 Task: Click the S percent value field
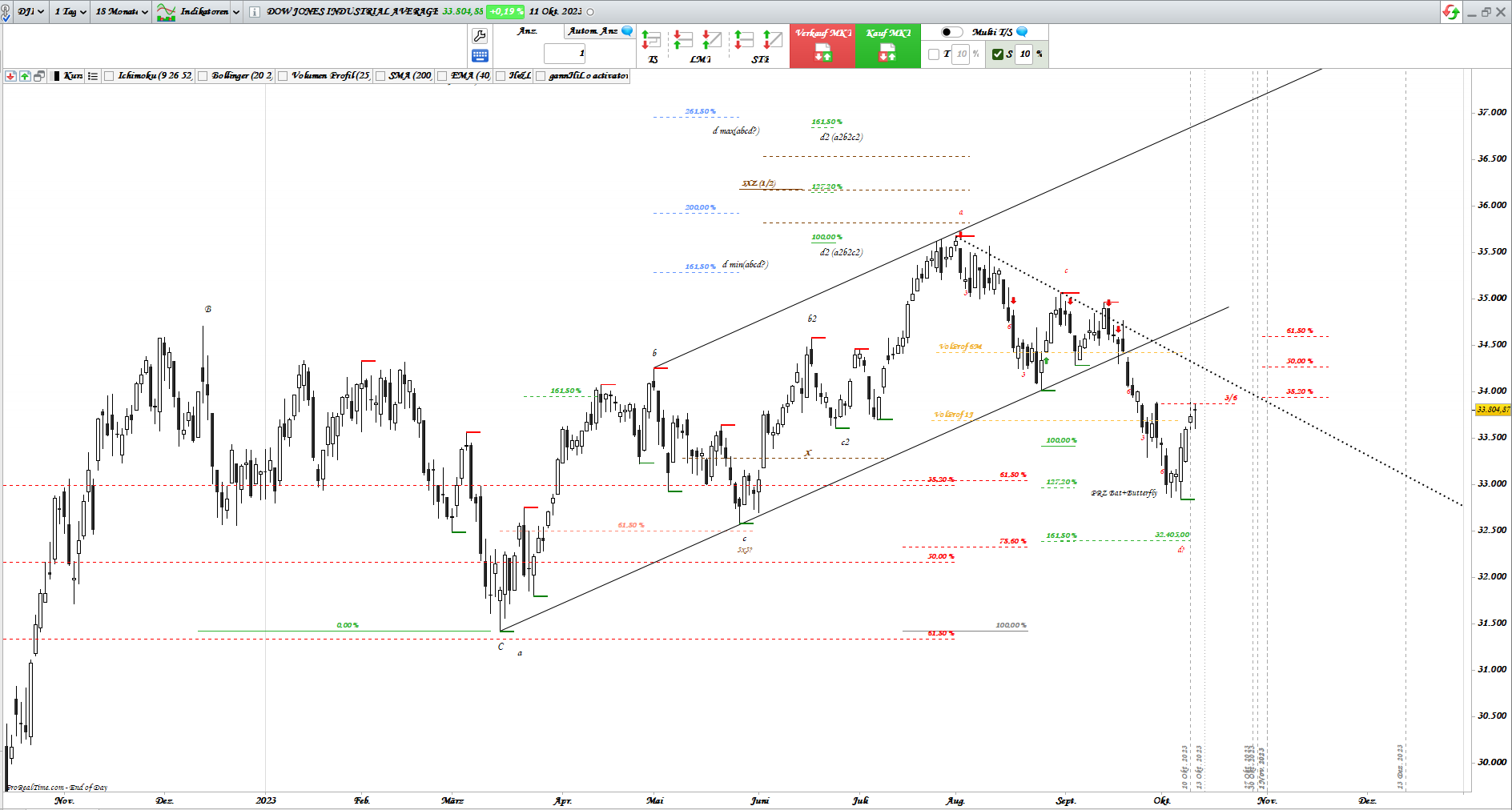pyautogui.click(x=1024, y=54)
